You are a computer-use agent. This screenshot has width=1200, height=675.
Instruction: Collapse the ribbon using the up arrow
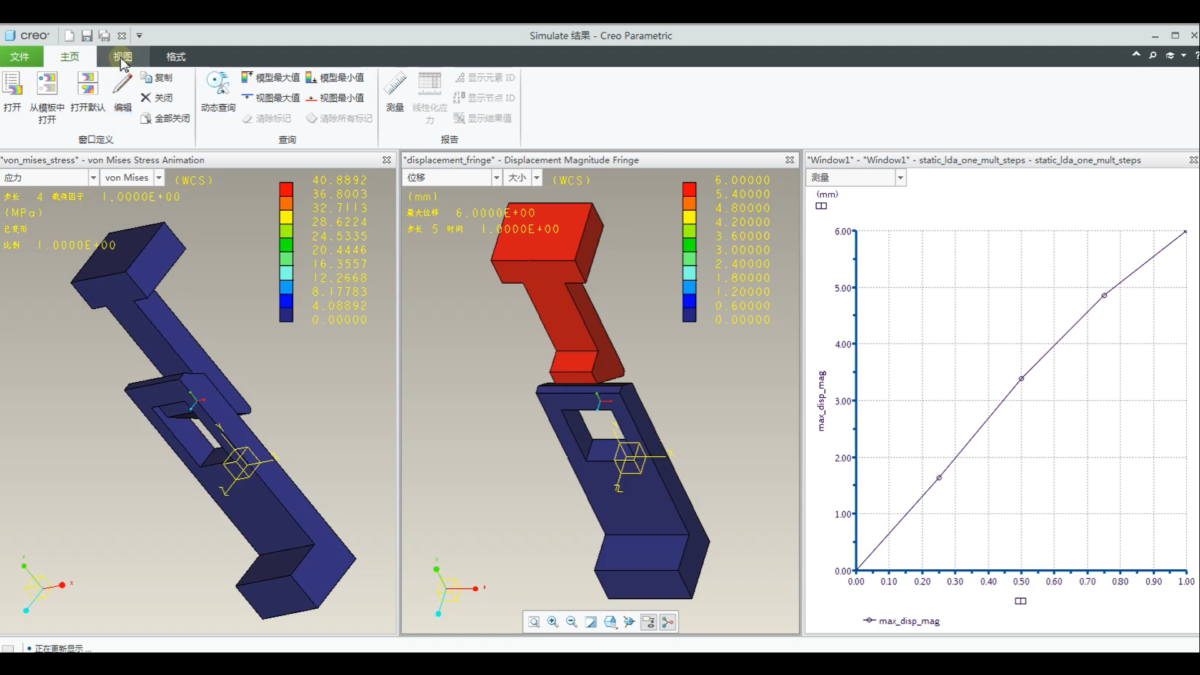pos(1136,56)
